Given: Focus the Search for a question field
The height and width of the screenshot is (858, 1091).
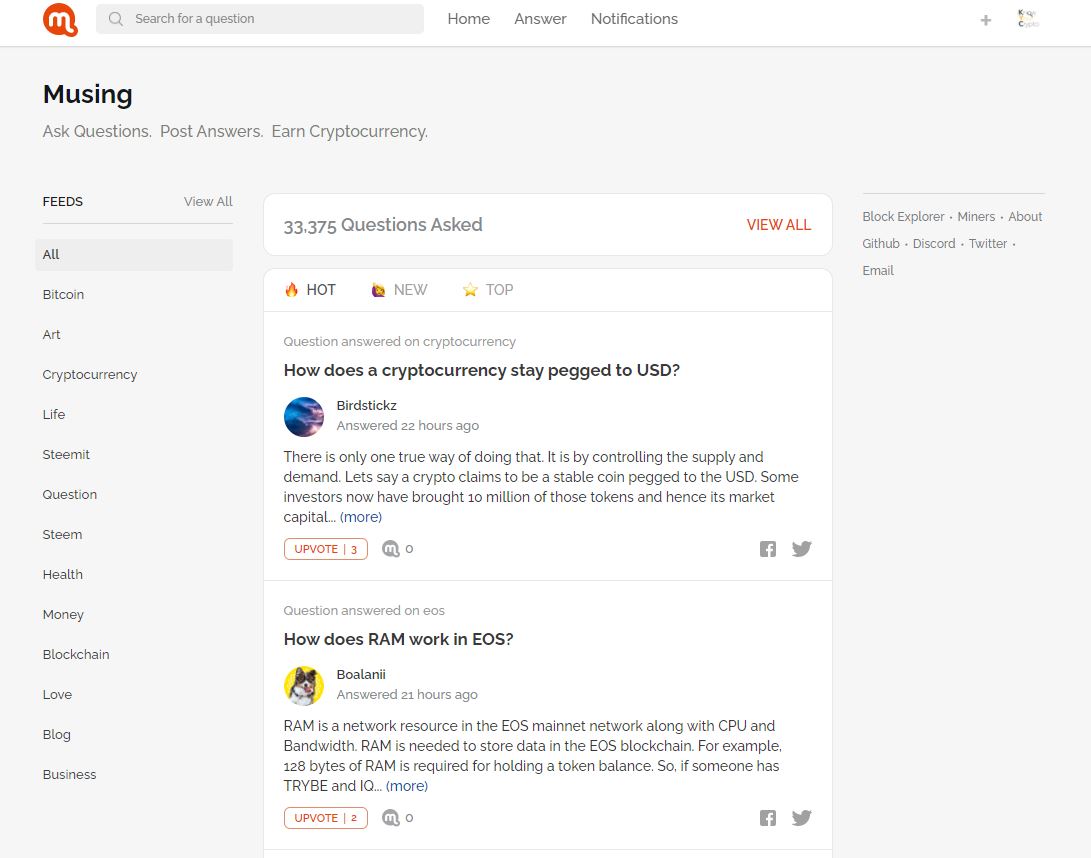Looking at the screenshot, I should point(260,19).
